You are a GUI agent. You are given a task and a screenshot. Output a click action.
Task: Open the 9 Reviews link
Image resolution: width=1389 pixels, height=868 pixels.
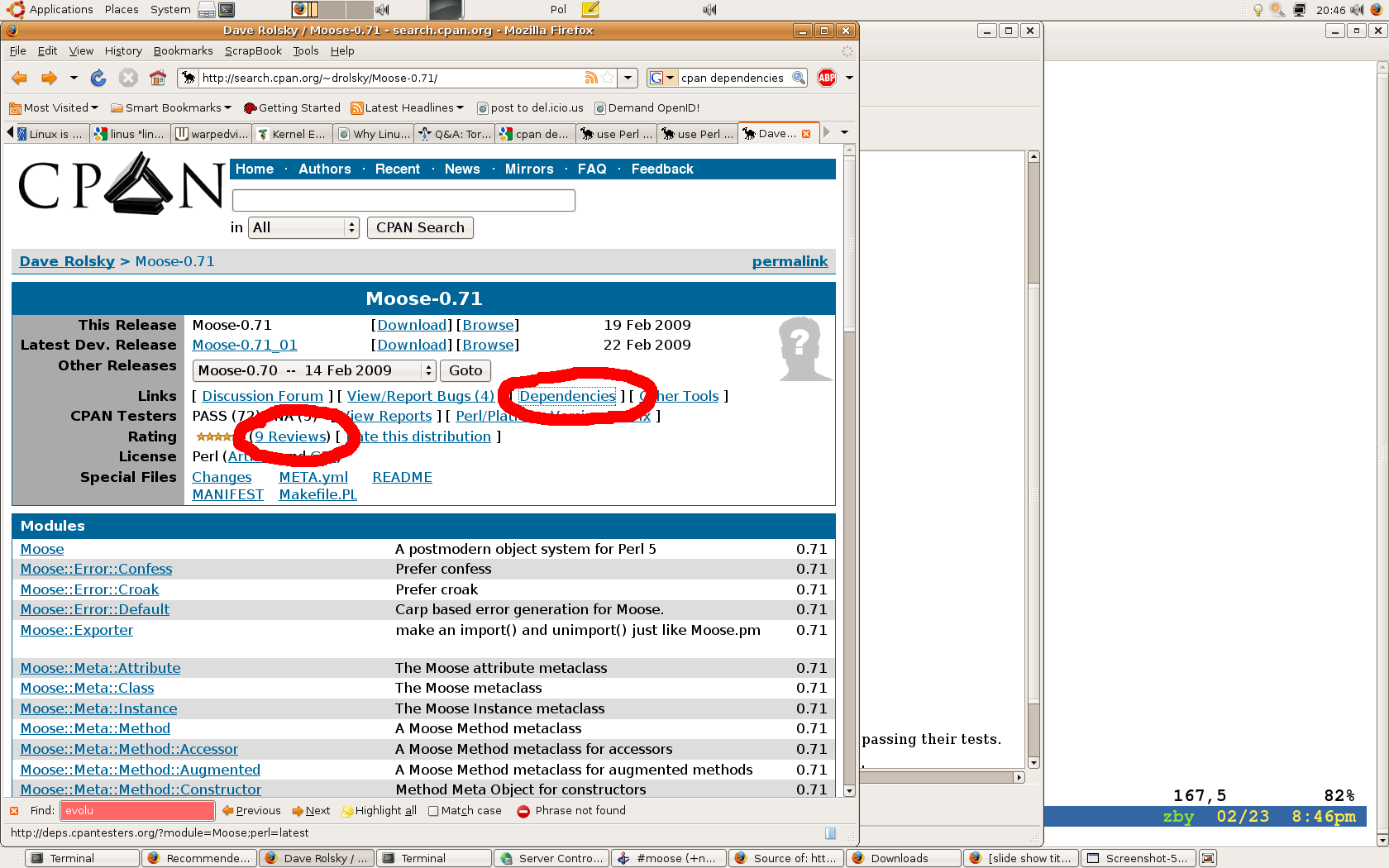click(x=290, y=436)
